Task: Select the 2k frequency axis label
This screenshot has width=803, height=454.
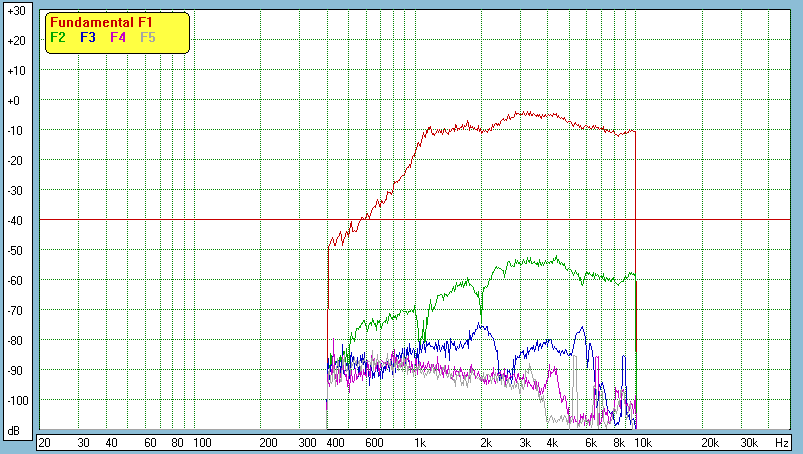Action: tap(486, 442)
